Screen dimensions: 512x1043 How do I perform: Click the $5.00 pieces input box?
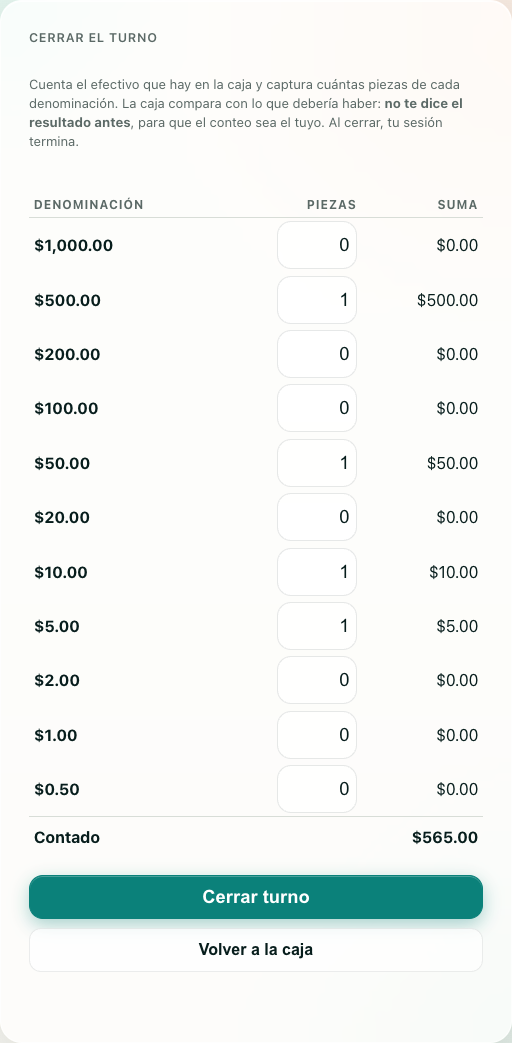tap(317, 626)
